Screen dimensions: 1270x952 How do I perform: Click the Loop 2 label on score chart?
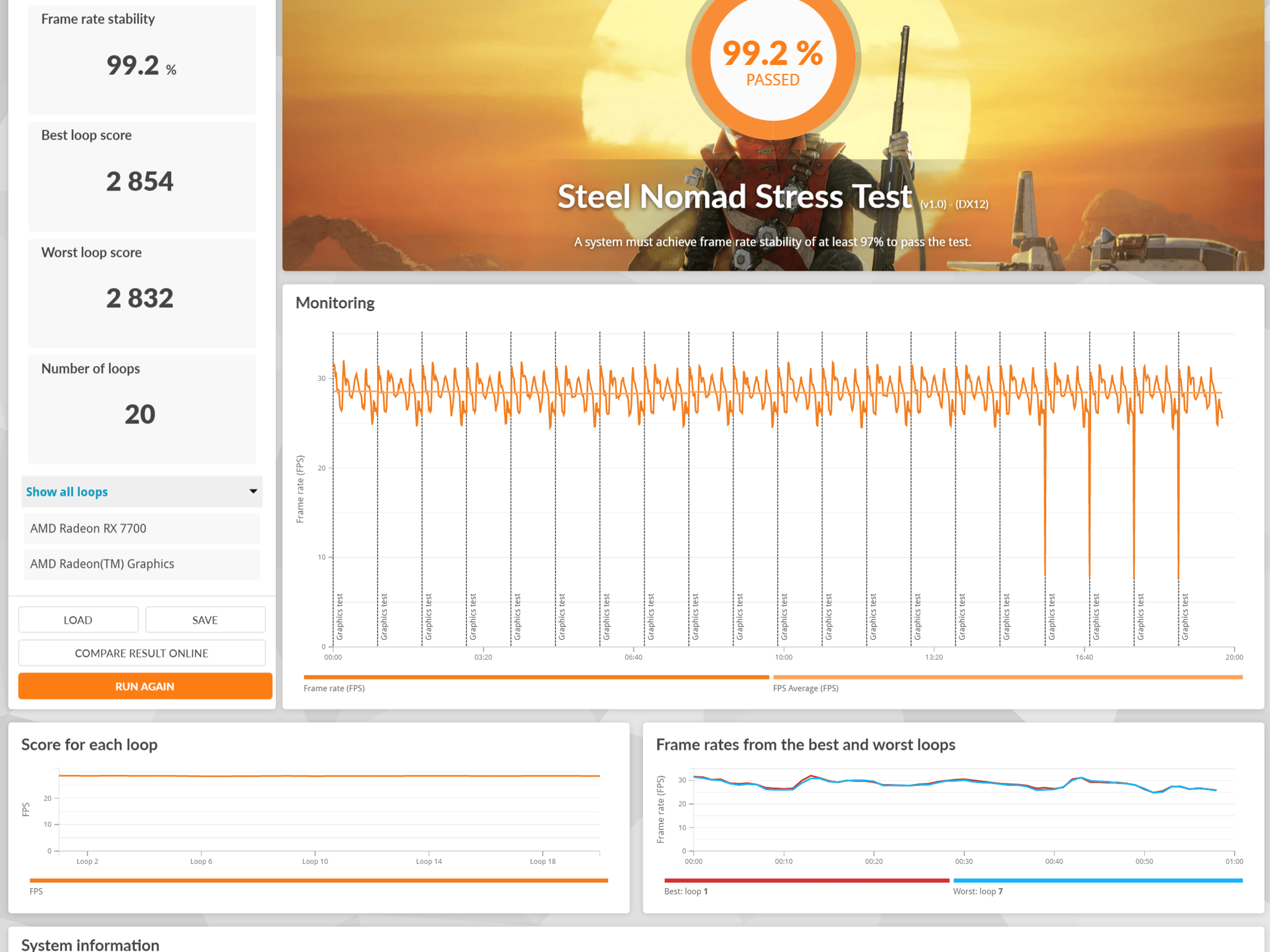pos(87,862)
